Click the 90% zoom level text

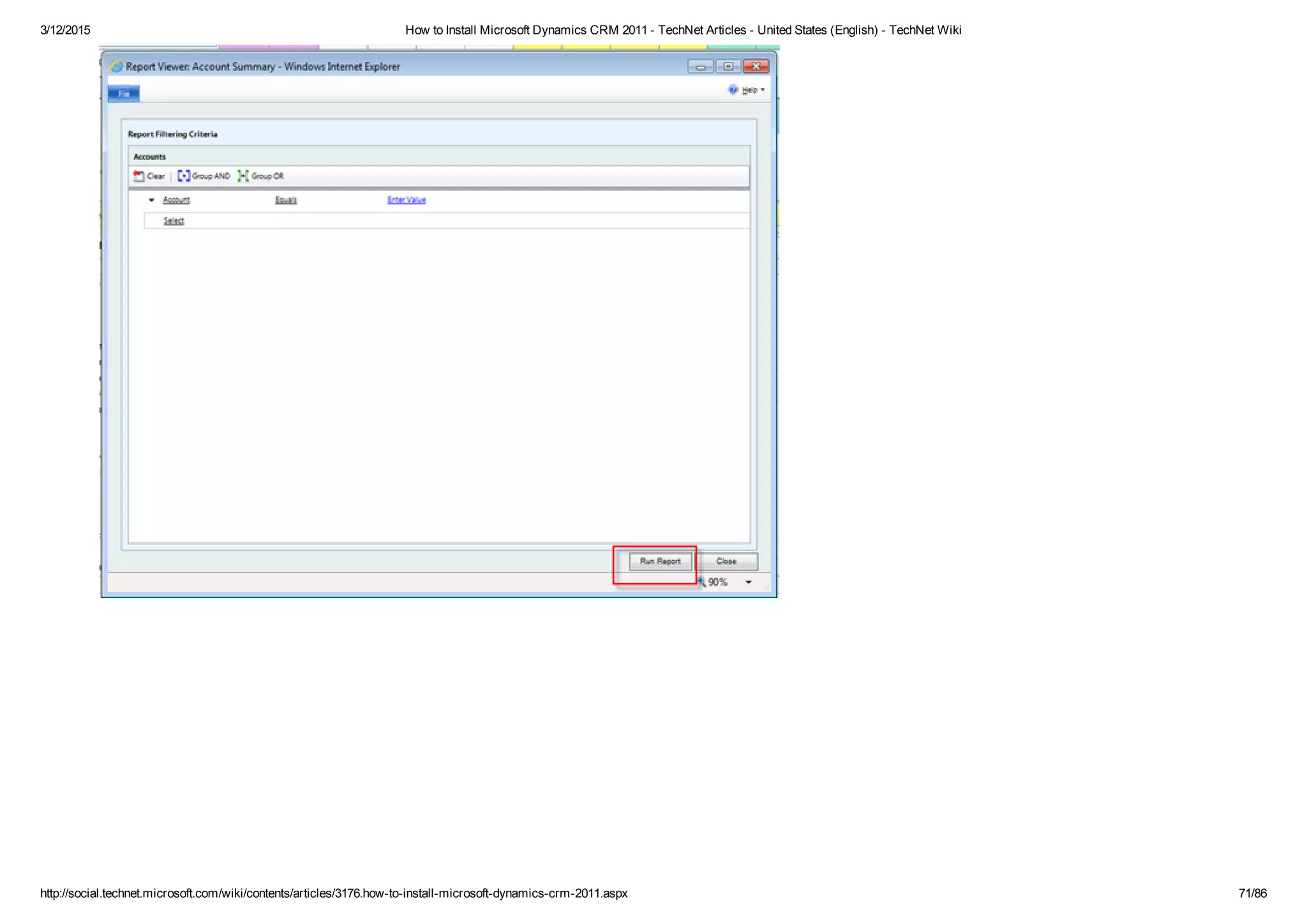pos(718,582)
